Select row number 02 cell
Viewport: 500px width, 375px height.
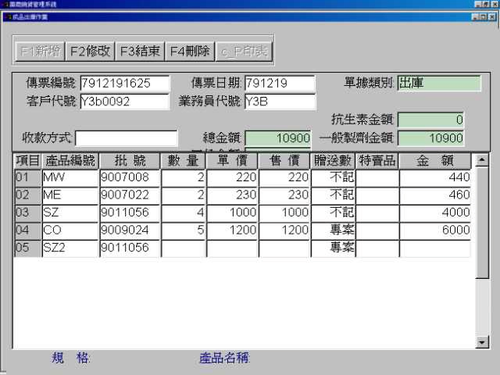click(28, 195)
